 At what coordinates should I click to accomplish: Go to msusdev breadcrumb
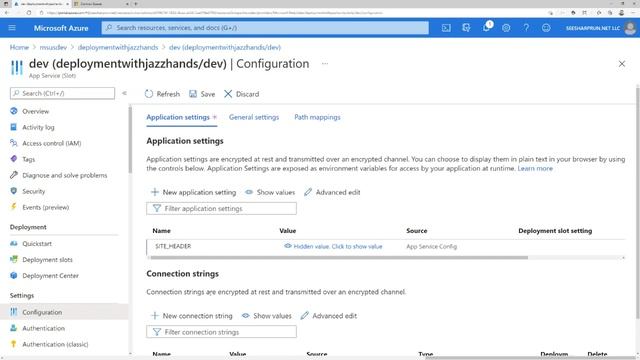(x=53, y=47)
